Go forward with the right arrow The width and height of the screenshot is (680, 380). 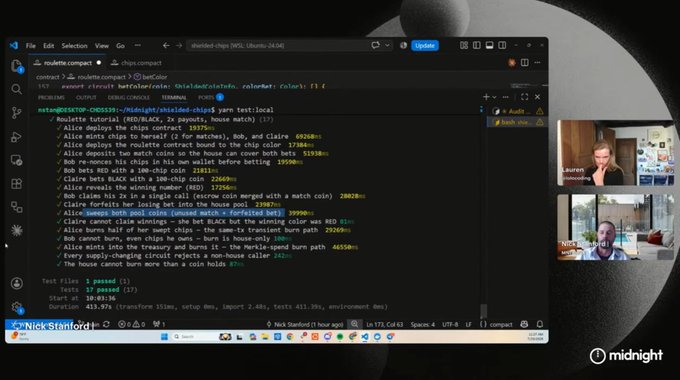(x=179, y=46)
